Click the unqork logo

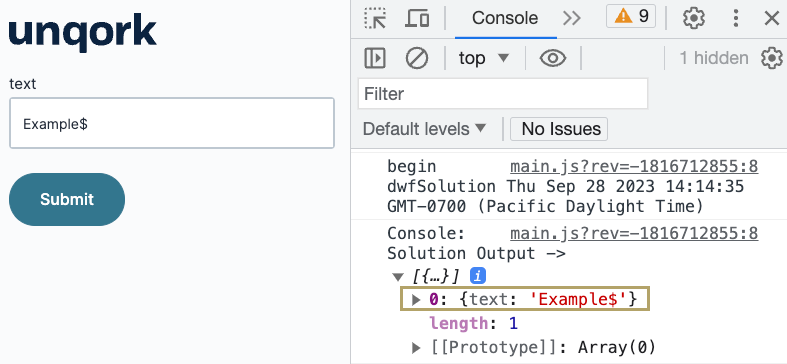(x=82, y=33)
